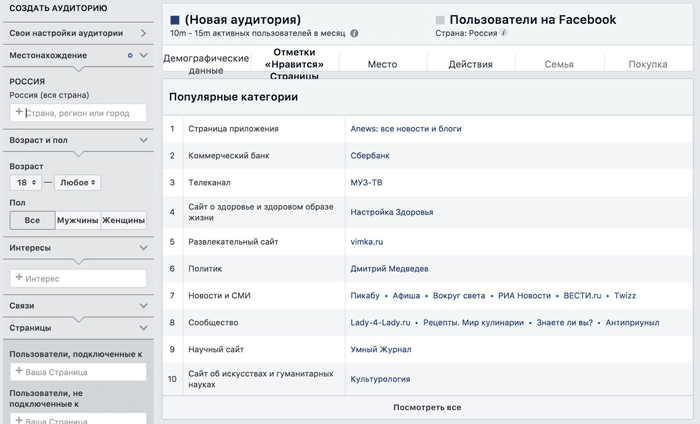Open Свои настройки аудитории arrow
The width and height of the screenshot is (700, 424).
(x=143, y=33)
